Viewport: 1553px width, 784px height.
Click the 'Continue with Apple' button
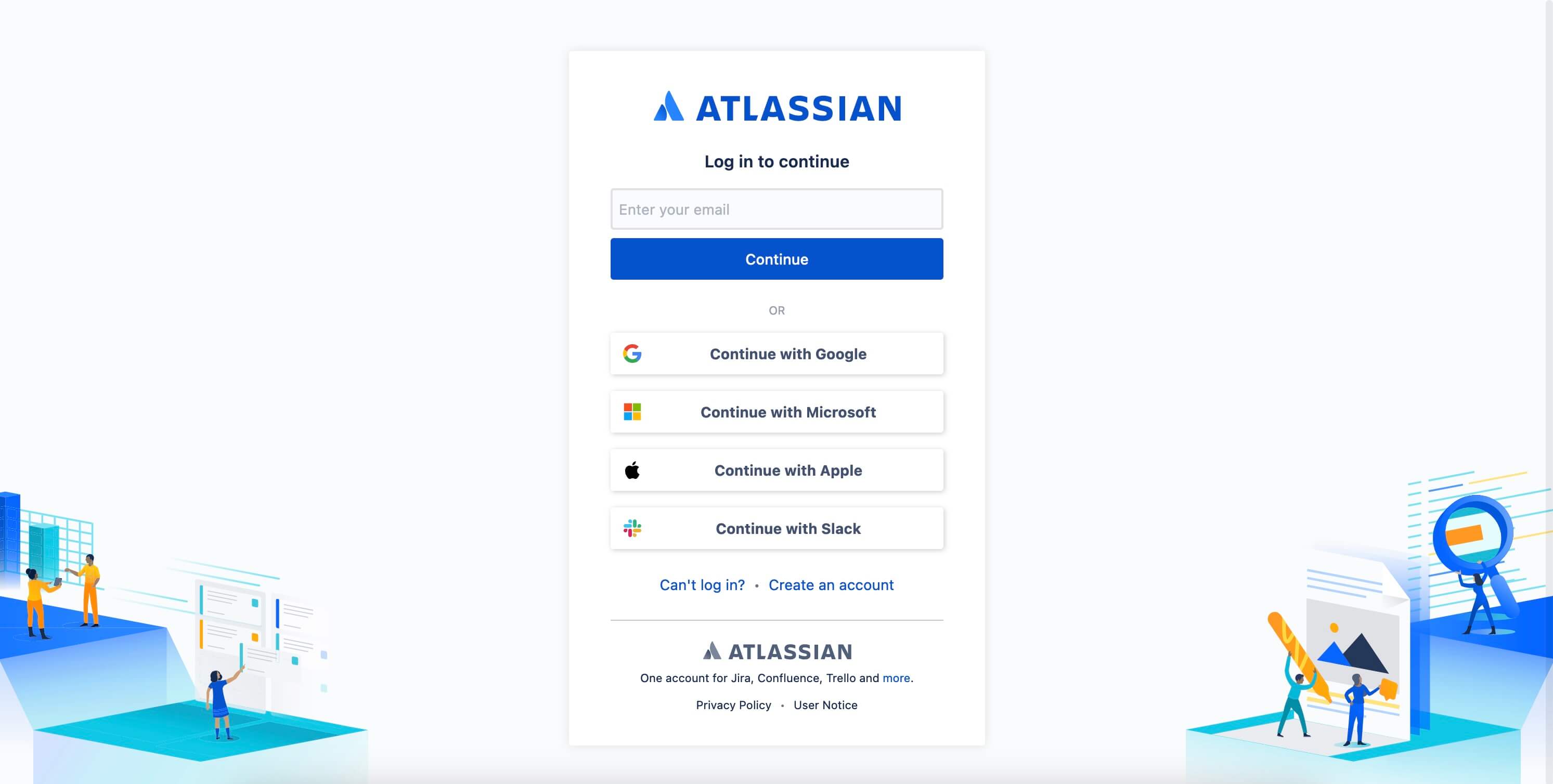pos(776,469)
